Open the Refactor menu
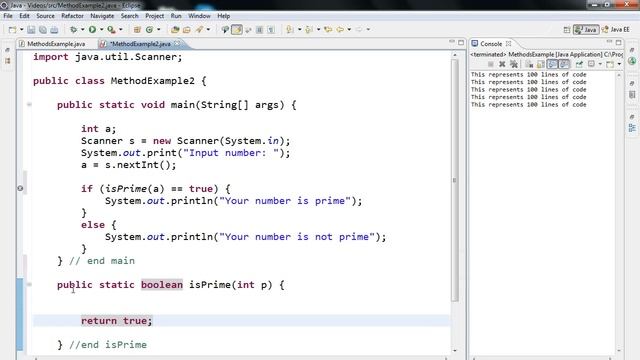The height and width of the screenshot is (360, 640). click(x=72, y=16)
